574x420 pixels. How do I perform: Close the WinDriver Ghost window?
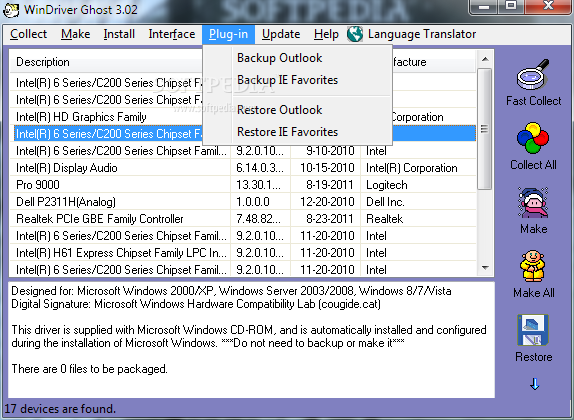point(548,7)
